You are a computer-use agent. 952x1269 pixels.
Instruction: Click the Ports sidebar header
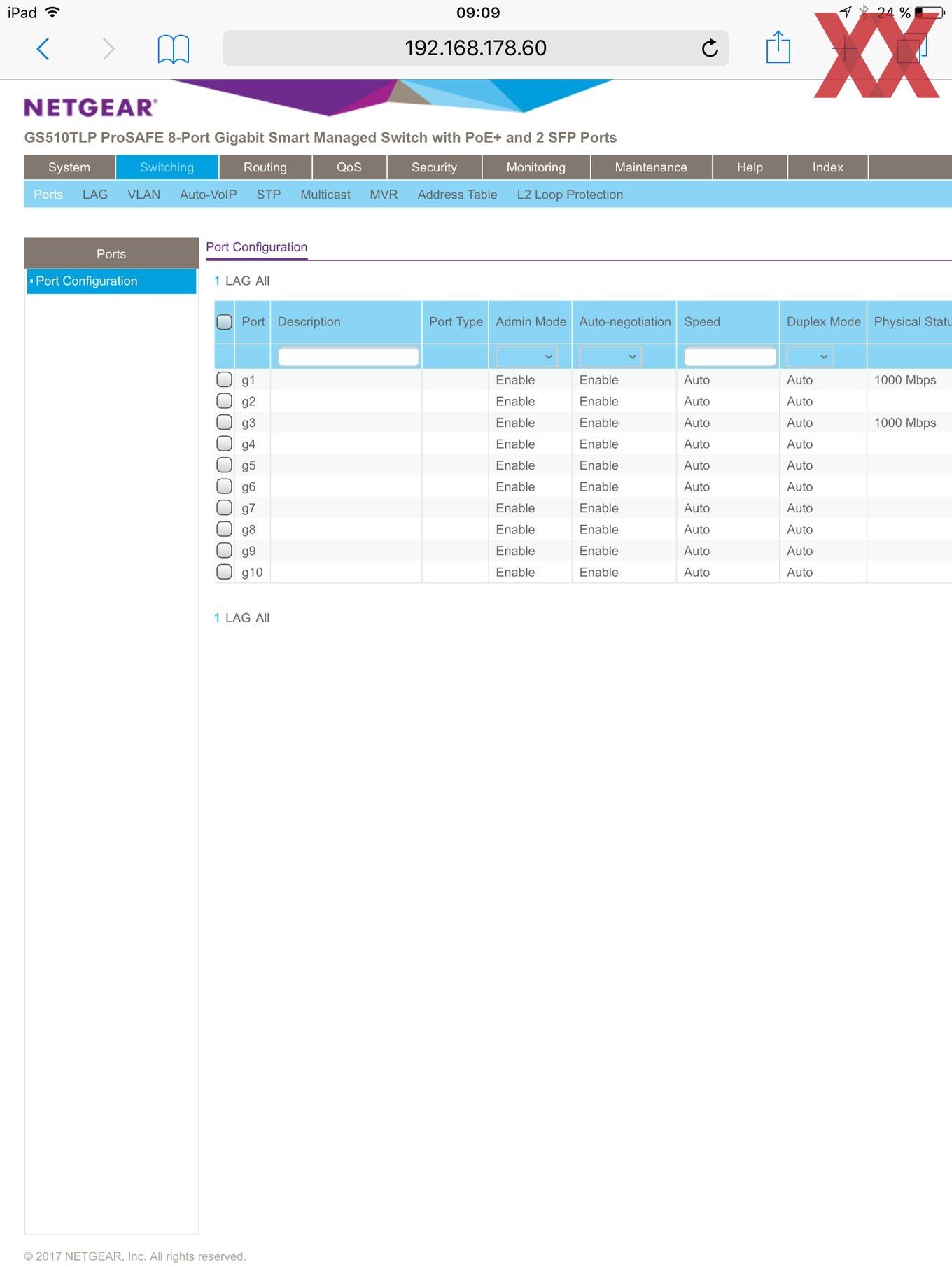(111, 253)
